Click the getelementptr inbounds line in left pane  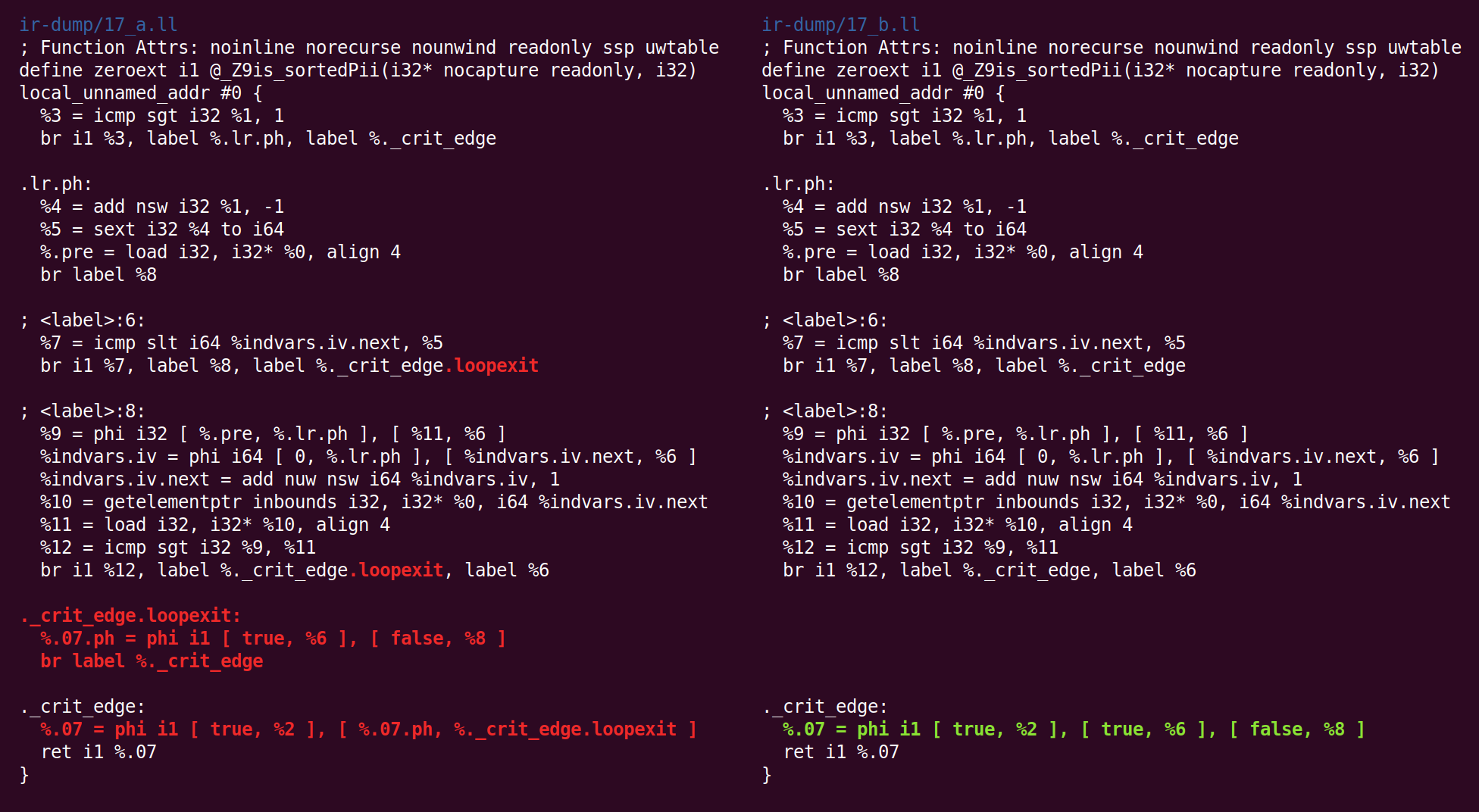pyautogui.click(x=374, y=502)
